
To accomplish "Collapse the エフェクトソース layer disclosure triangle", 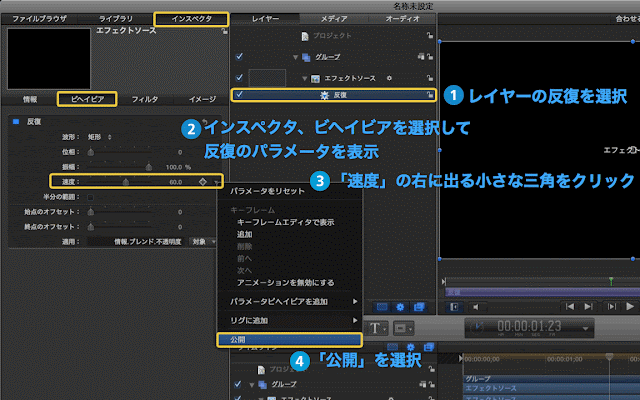I will click(304, 78).
